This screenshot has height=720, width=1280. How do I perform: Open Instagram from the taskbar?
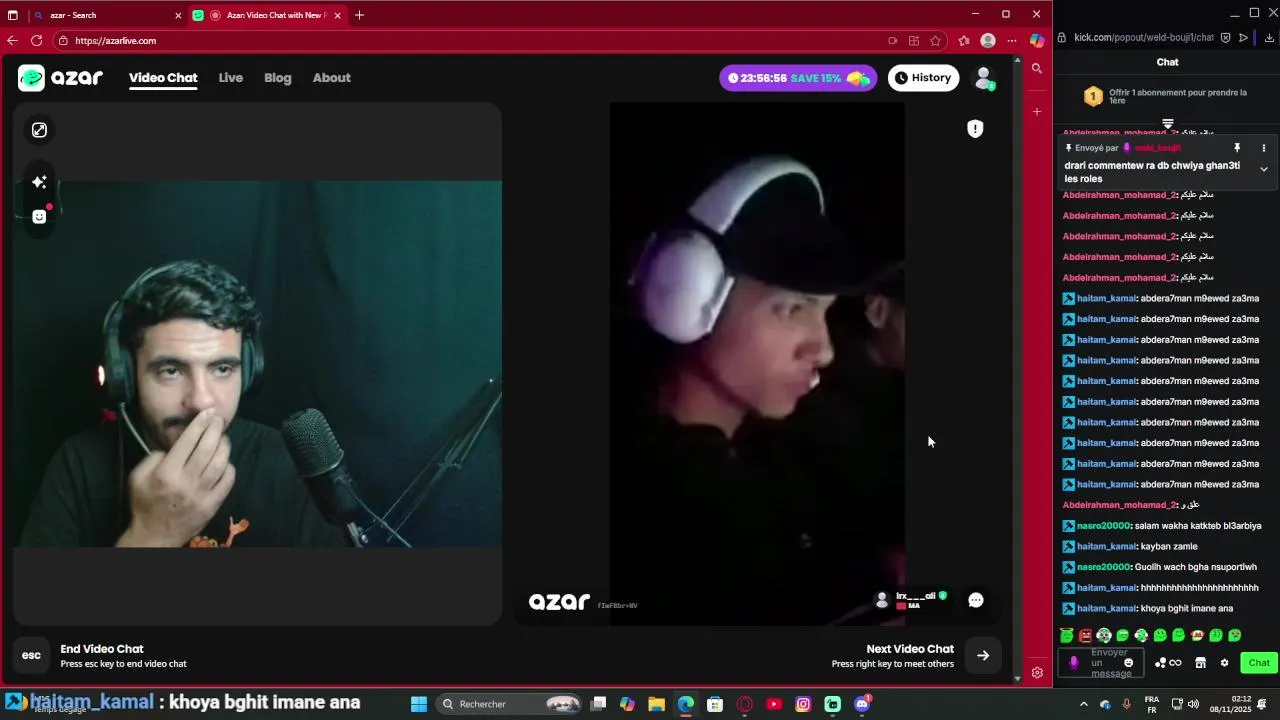pos(803,704)
